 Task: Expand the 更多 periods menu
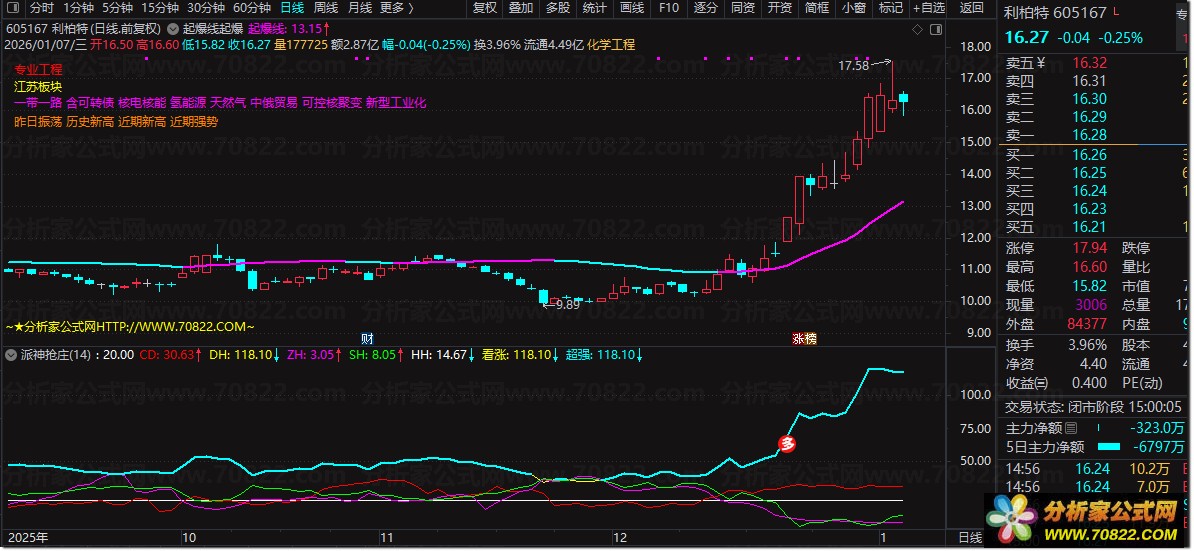pyautogui.click(x=397, y=8)
